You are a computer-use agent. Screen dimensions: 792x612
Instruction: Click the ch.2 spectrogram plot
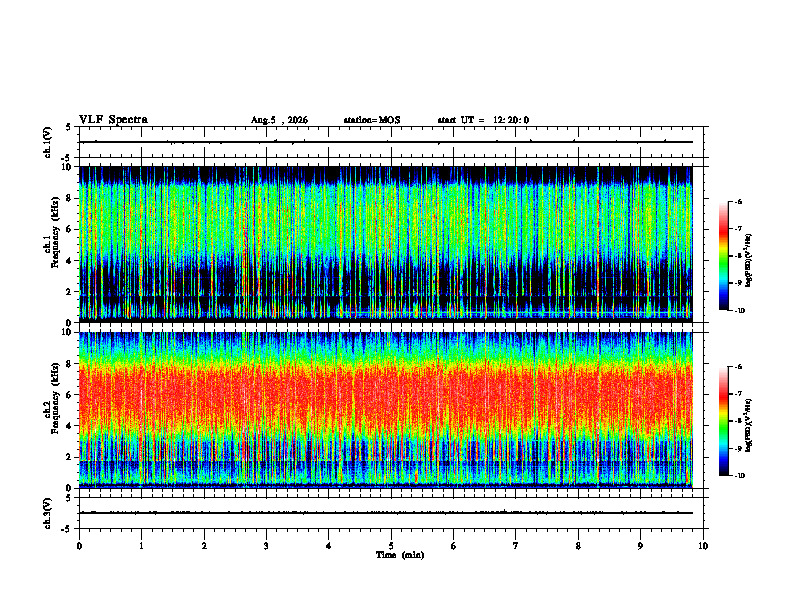[x=386, y=410]
